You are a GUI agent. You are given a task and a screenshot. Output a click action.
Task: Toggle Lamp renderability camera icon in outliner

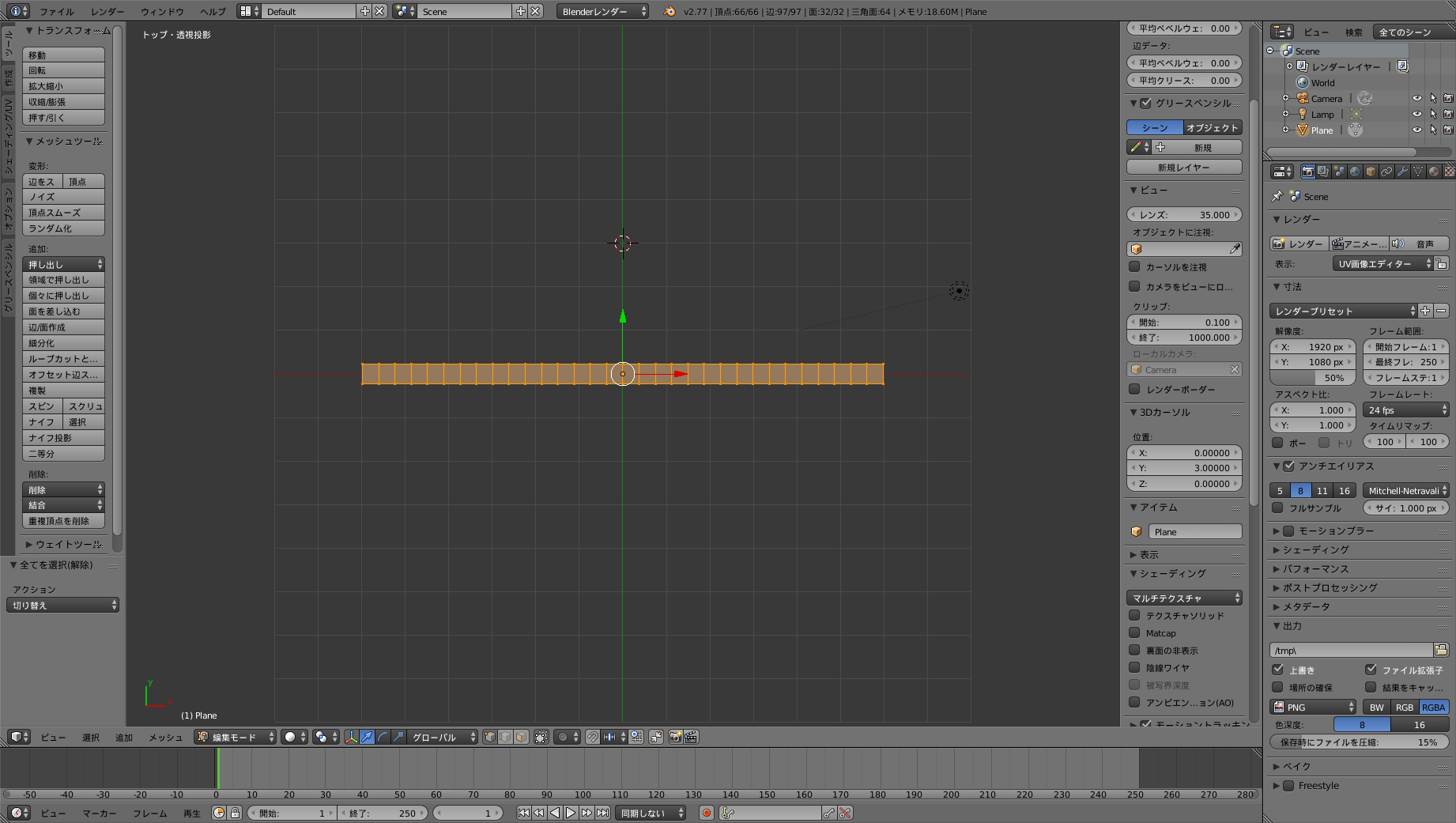click(1448, 115)
